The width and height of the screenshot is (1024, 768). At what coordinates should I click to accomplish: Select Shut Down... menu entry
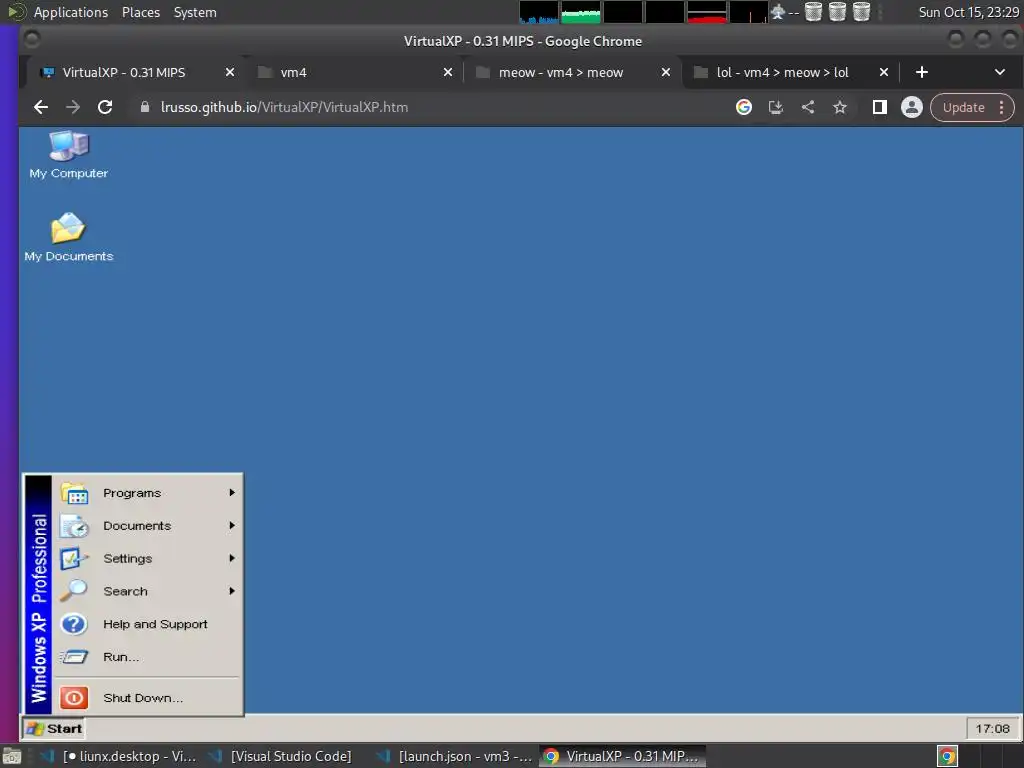tap(148, 697)
